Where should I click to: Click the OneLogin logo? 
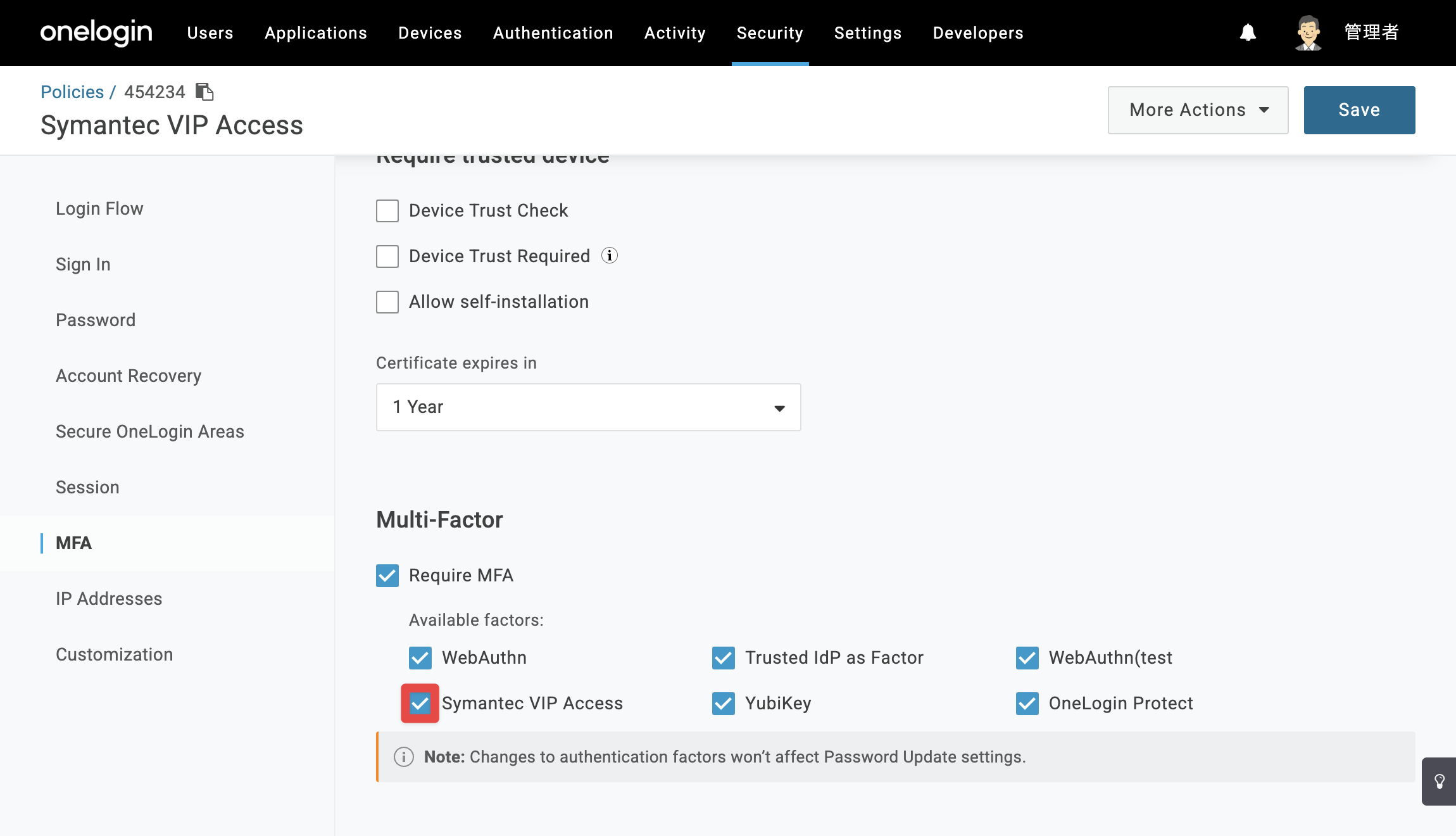click(x=96, y=32)
